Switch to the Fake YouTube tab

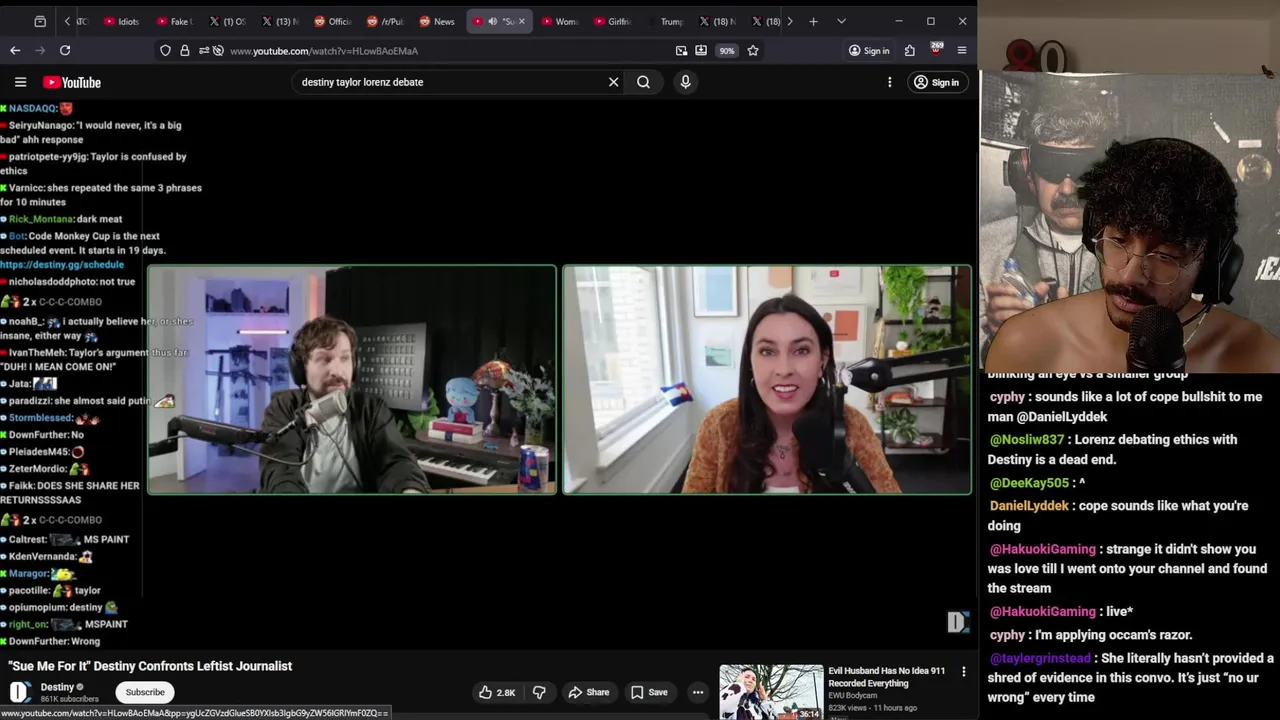point(174,21)
